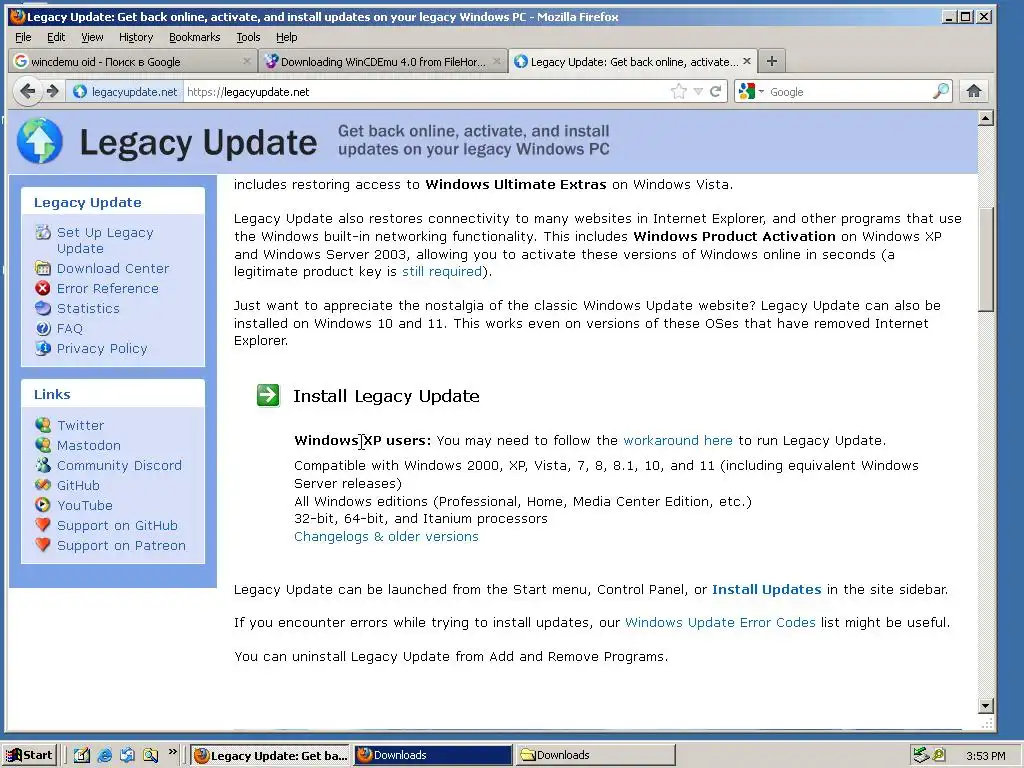This screenshot has width=1024, height=768.
Task: Open the Firefox home page icon
Action: click(x=974, y=91)
